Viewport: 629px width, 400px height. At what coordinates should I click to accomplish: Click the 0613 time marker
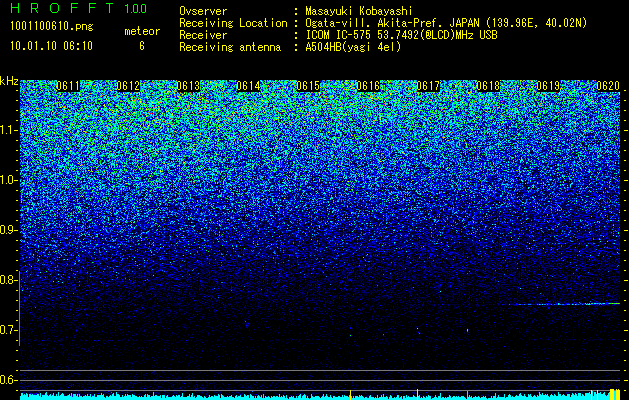(188, 86)
